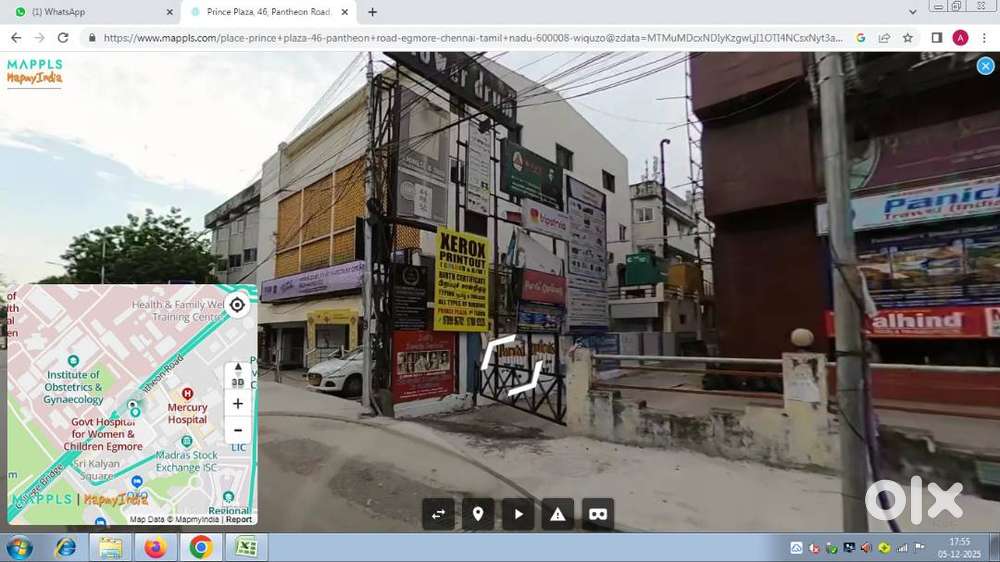Switch to the WhatsApp tab

90,12
